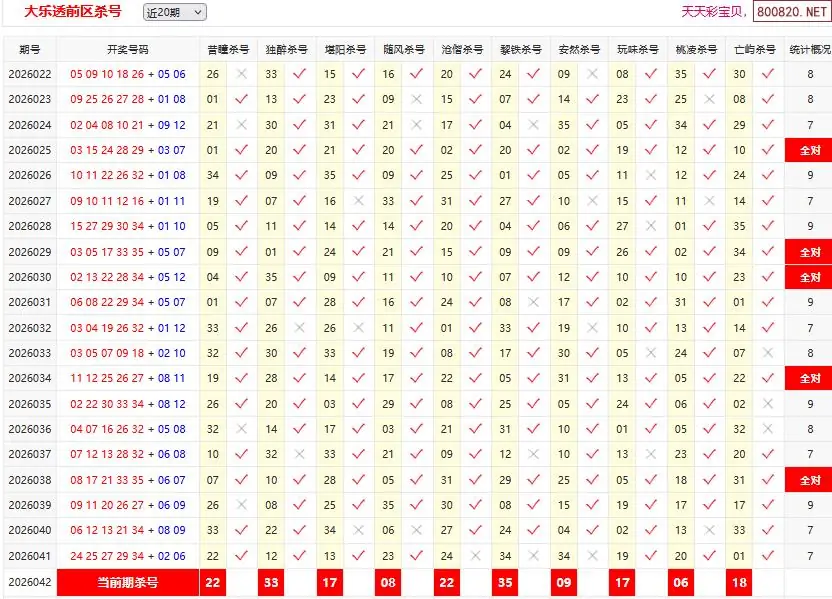The image size is (832, 599).
Task: Click the 天天彩宝贝 text link
Action: pos(714,12)
